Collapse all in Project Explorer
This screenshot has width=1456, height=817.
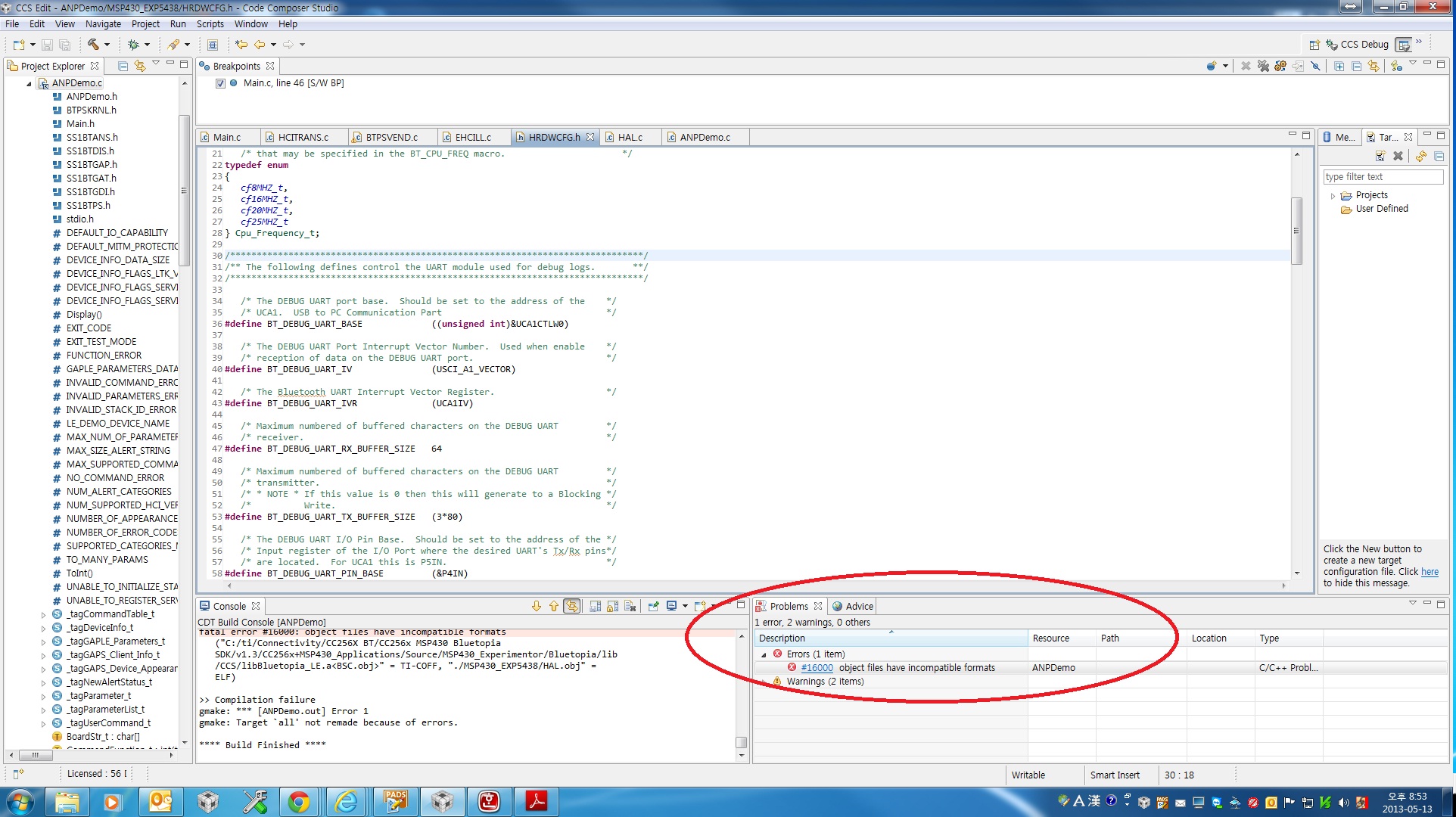(x=123, y=67)
